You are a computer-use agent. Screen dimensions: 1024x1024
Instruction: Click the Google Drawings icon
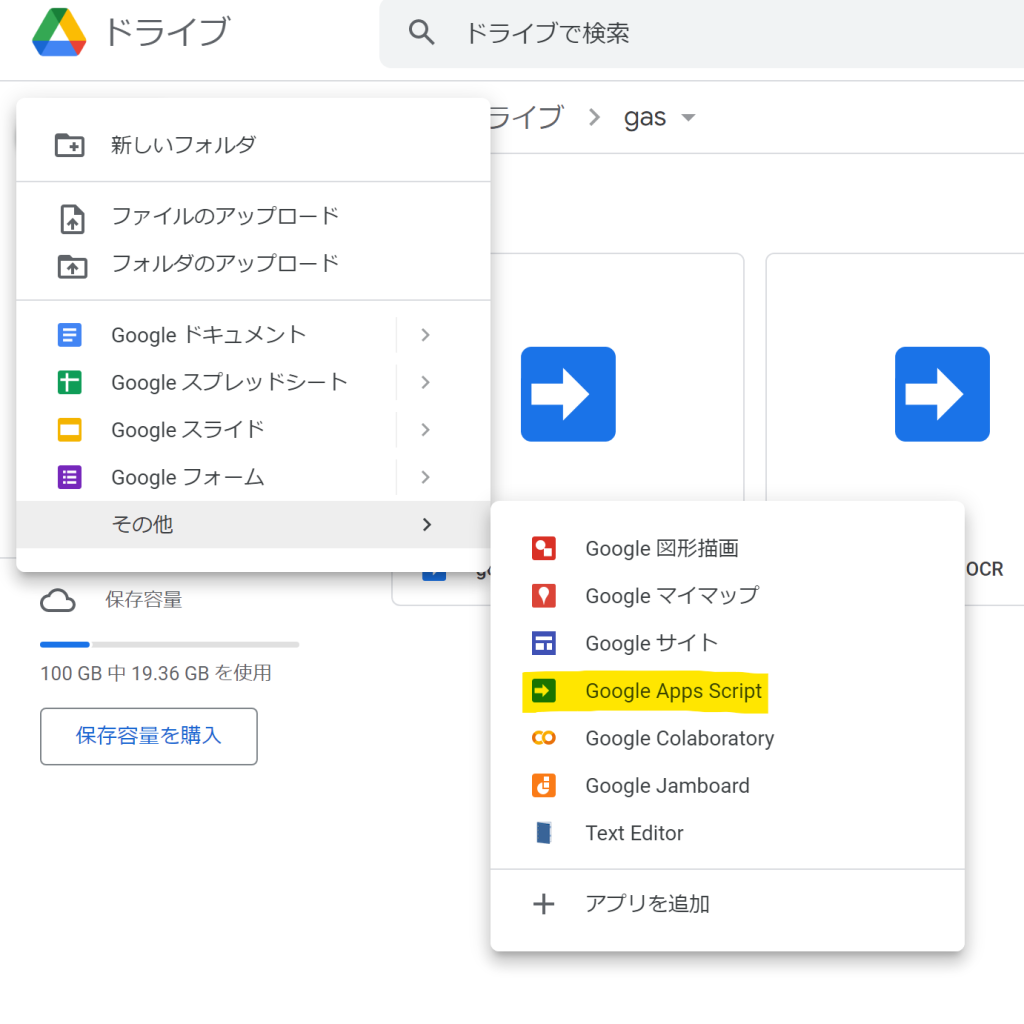click(x=543, y=549)
